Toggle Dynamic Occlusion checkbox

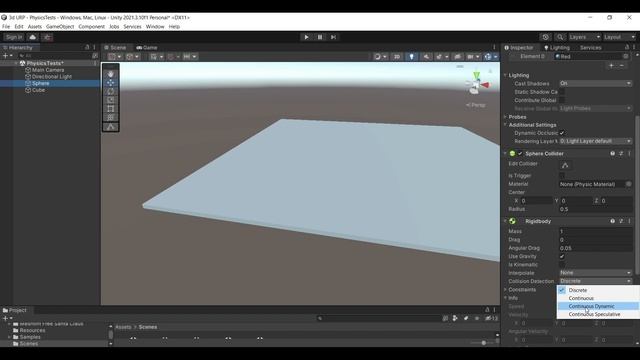pos(562,133)
